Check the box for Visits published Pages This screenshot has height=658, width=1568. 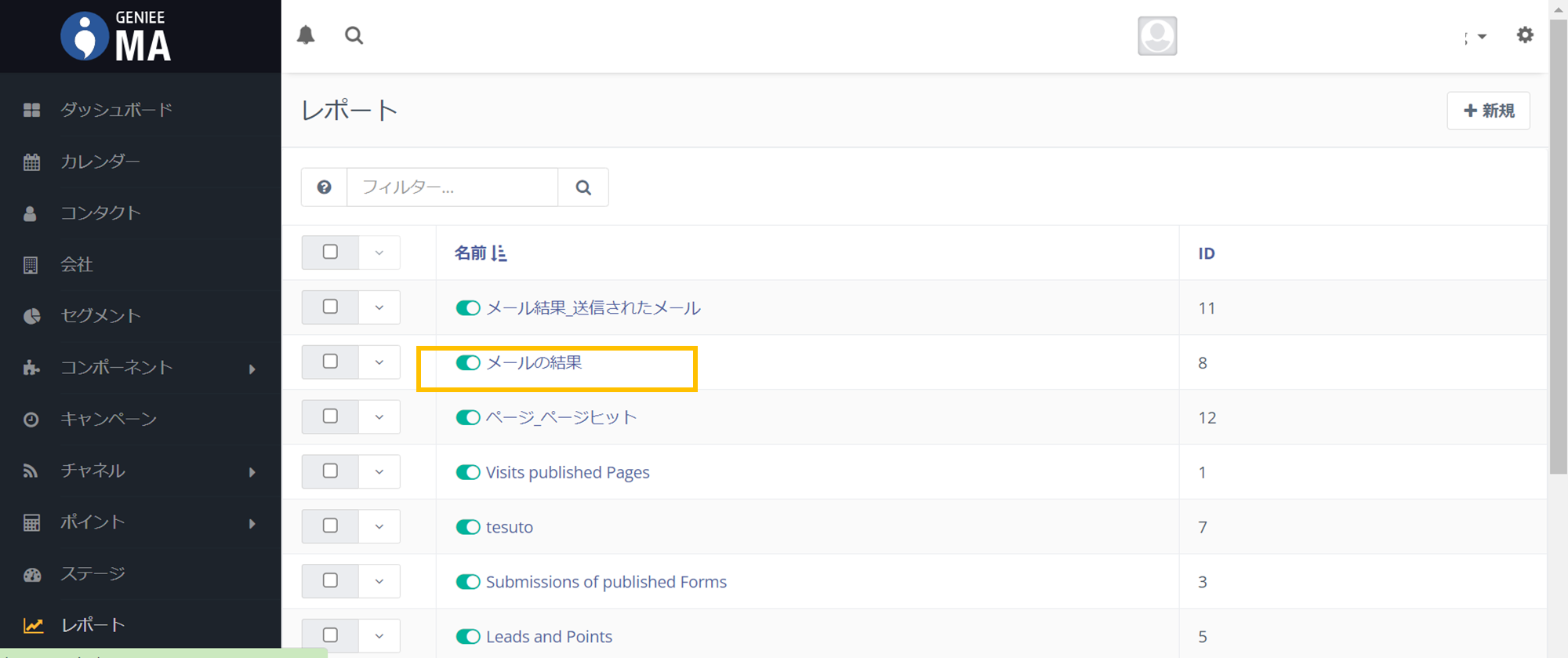(330, 471)
